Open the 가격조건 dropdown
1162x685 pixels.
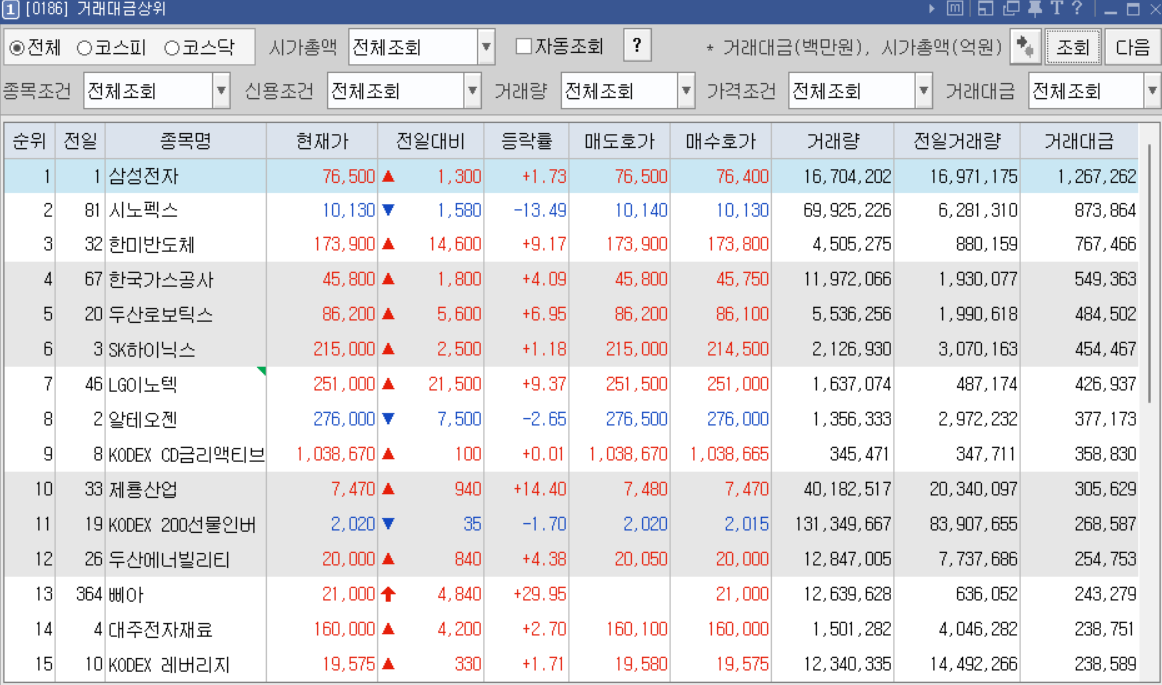(x=923, y=92)
